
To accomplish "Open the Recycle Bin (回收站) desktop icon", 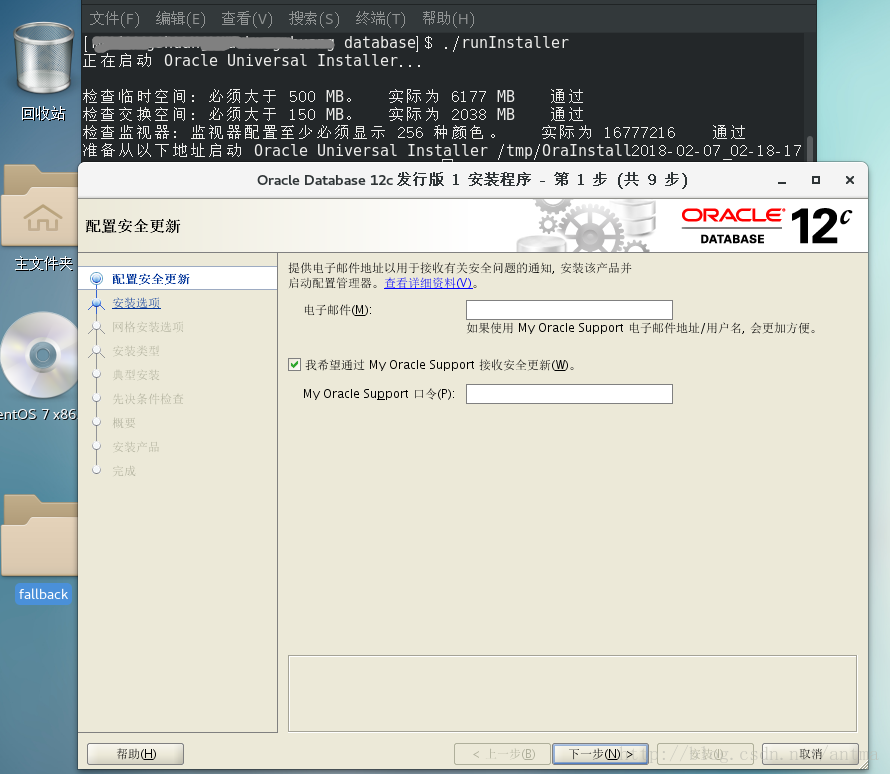I will (x=44, y=59).
